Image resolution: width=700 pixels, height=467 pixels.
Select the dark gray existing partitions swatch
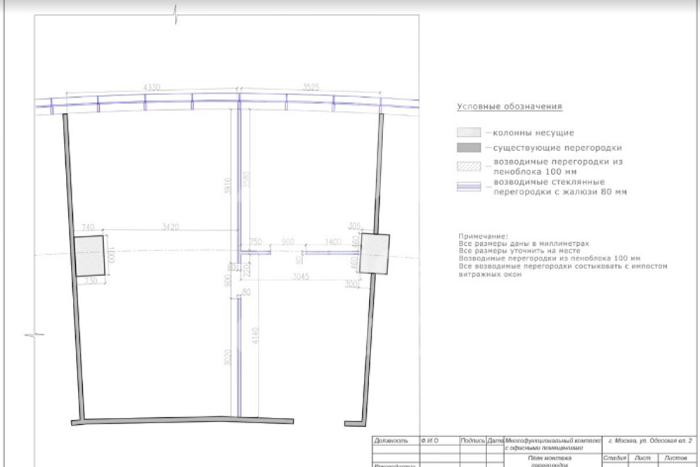[469, 148]
